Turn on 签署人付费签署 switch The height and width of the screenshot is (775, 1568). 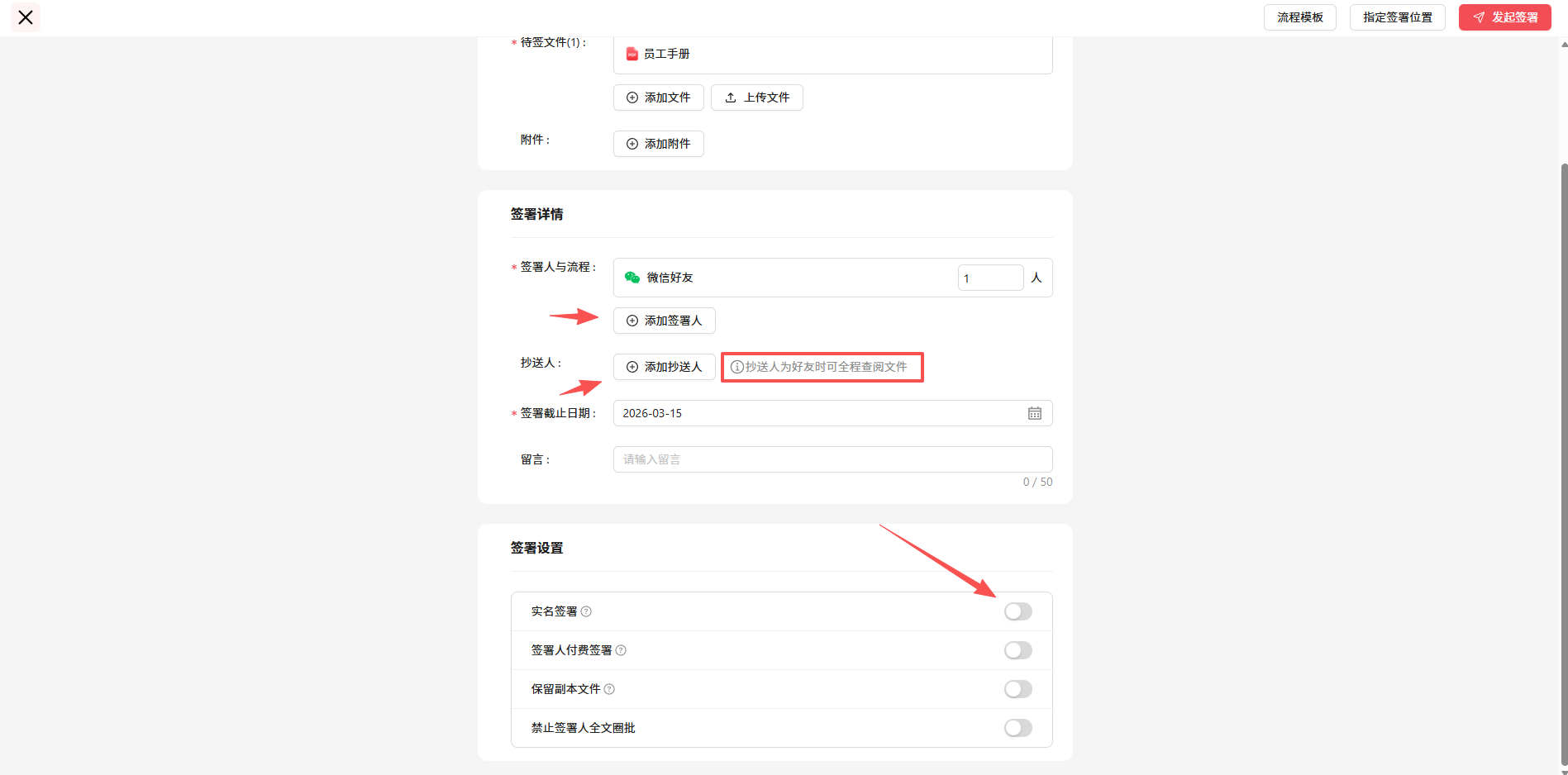[x=1018, y=650]
